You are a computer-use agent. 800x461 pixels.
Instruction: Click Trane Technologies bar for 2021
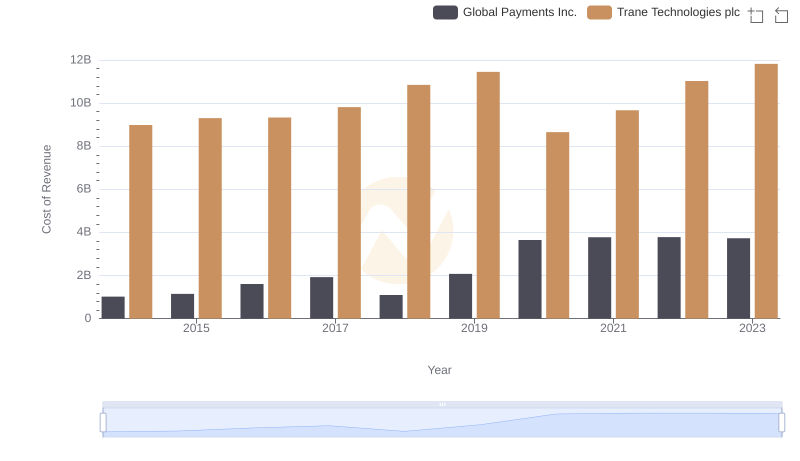click(628, 214)
